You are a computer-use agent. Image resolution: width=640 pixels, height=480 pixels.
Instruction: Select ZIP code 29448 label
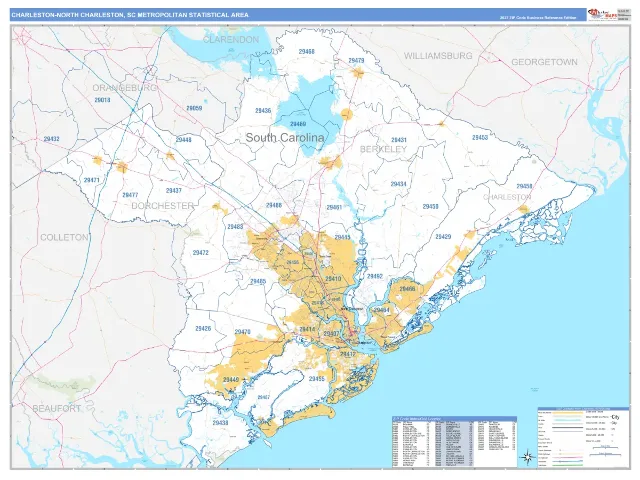183,140
